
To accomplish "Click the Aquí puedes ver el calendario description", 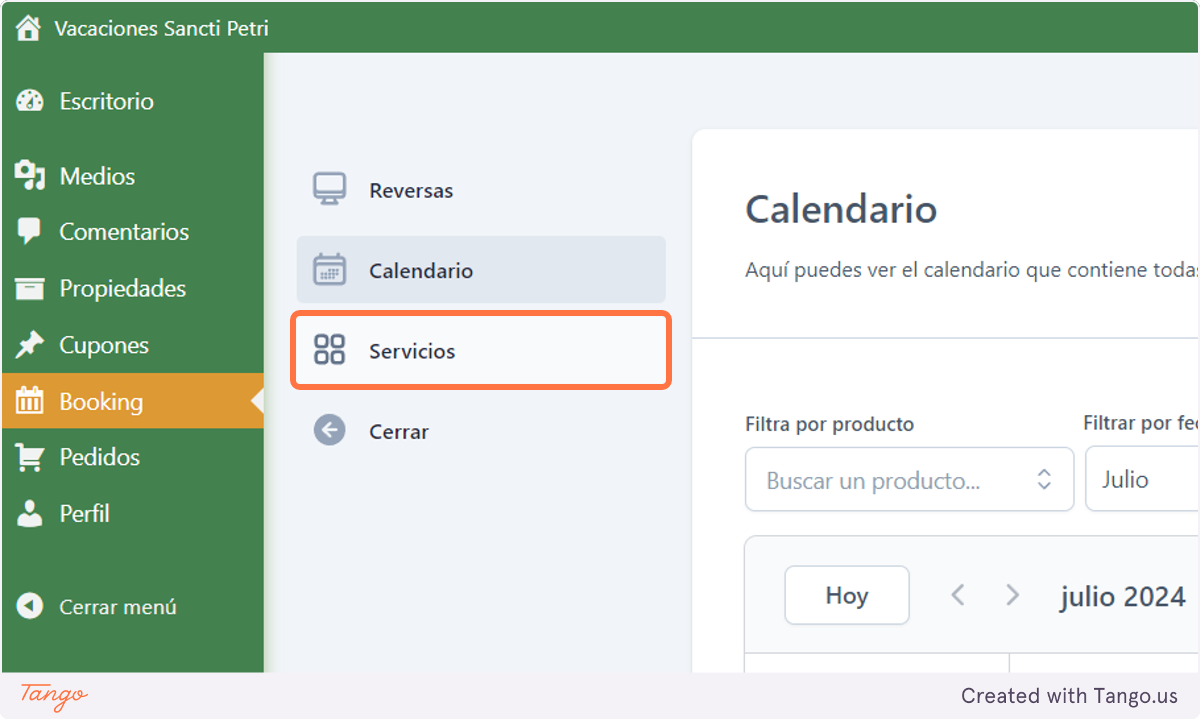I will 971,270.
